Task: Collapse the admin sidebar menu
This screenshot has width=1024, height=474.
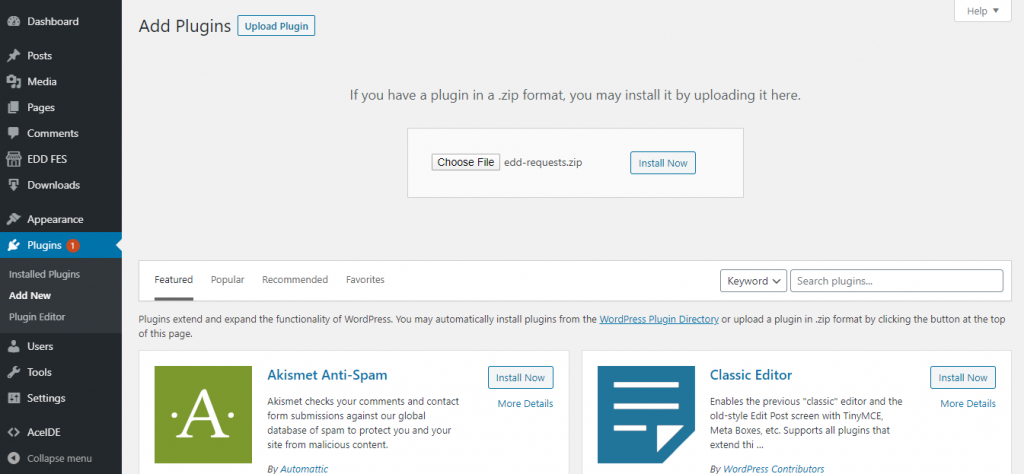Action: pyautogui.click(x=50, y=458)
